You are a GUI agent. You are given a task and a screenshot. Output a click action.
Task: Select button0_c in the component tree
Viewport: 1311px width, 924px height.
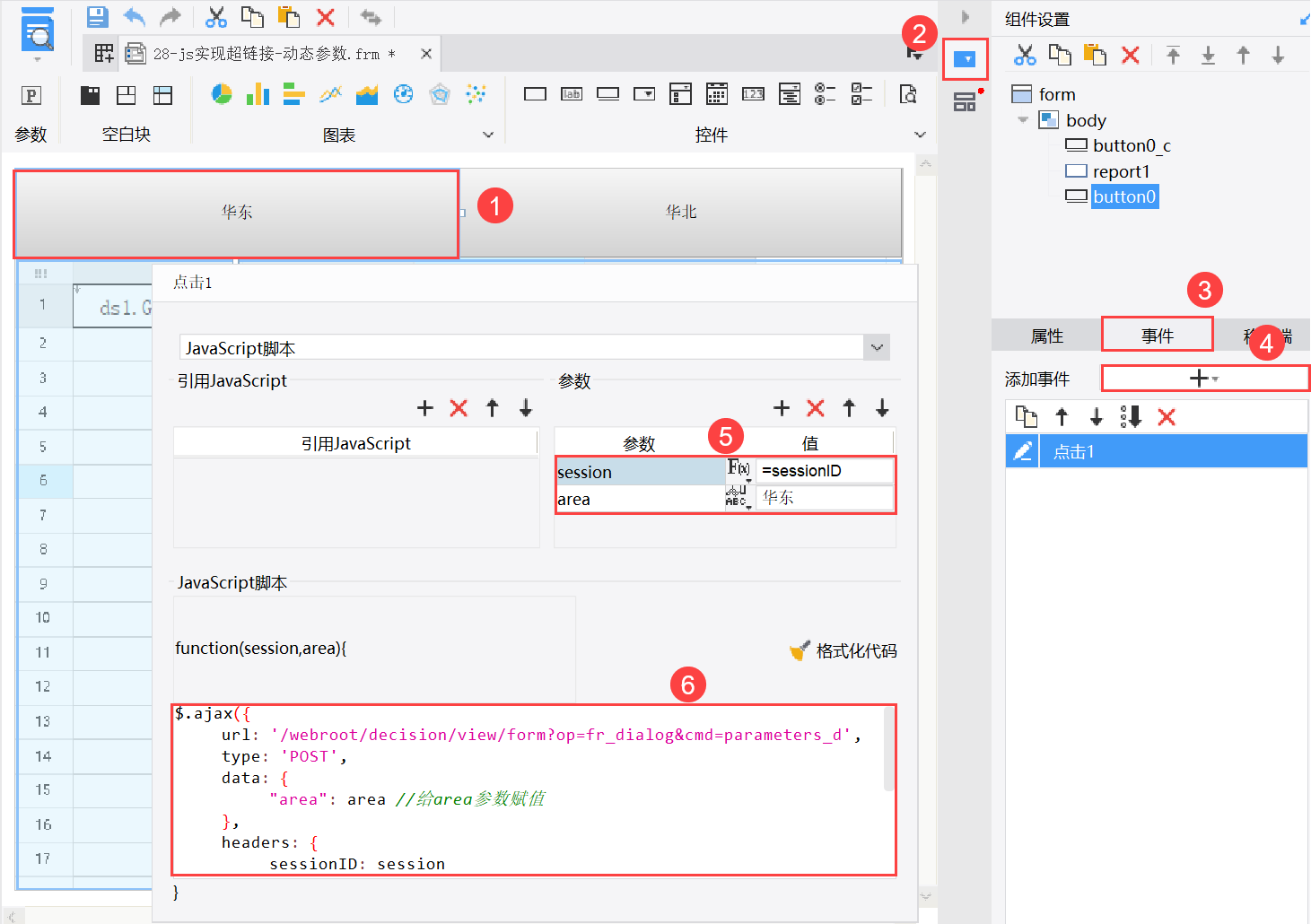[x=1118, y=145]
